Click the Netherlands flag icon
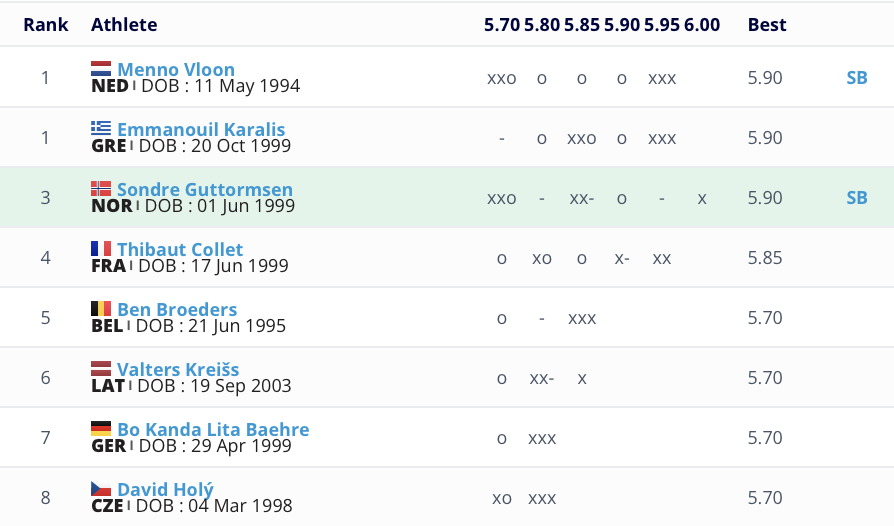This screenshot has height=526, width=894. tap(101, 69)
